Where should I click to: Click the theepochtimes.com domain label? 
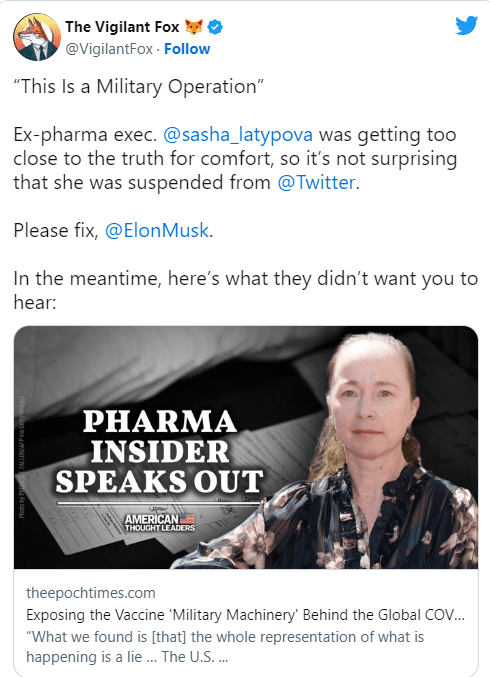point(91,593)
